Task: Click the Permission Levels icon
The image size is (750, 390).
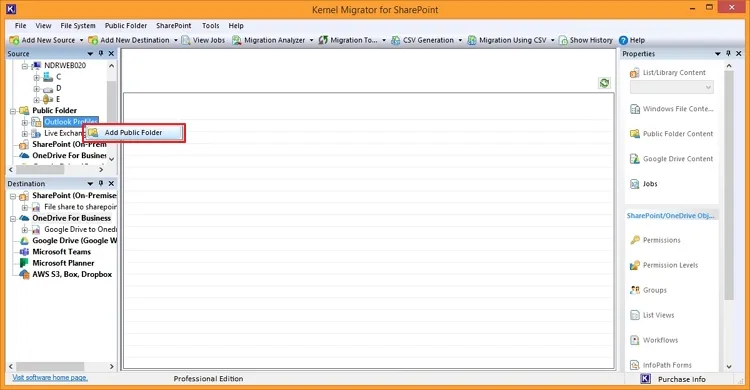Action: [635, 265]
